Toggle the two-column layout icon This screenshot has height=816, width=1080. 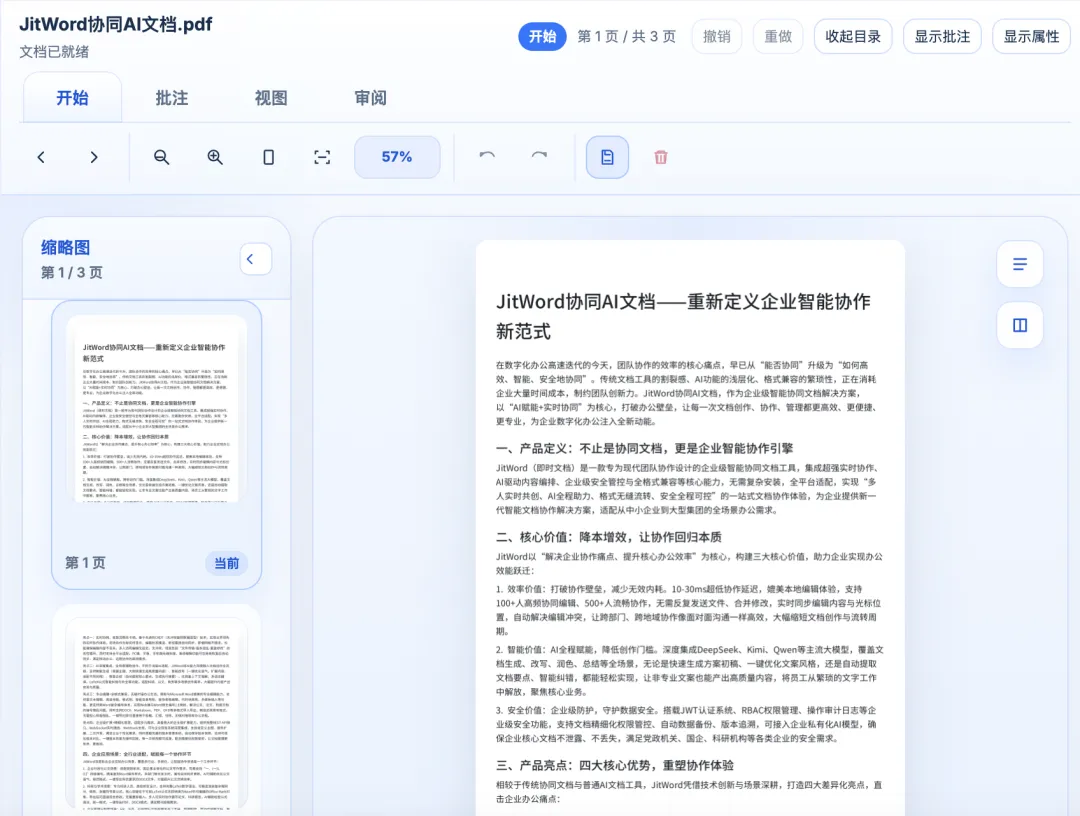click(1019, 325)
